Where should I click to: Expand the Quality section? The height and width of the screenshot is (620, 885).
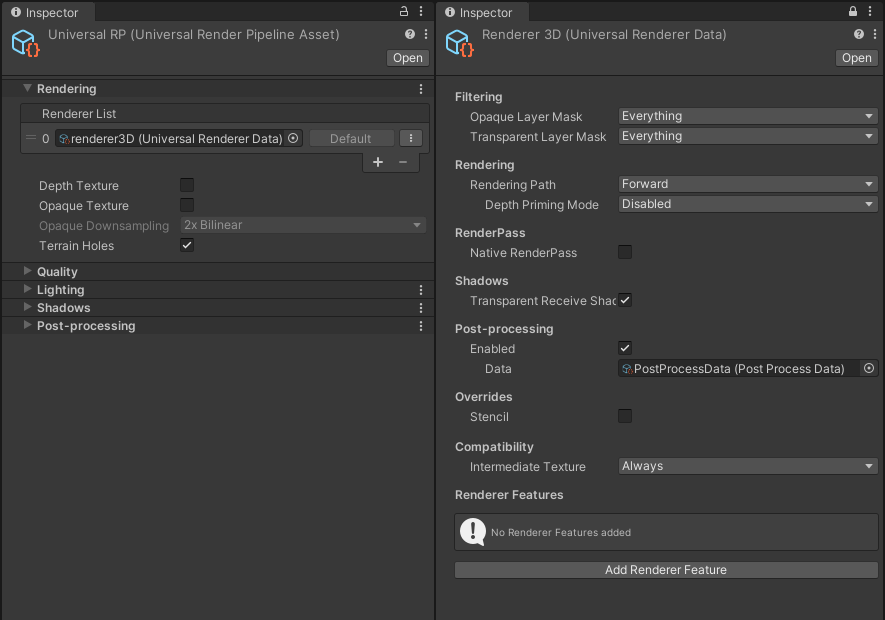(x=27, y=271)
